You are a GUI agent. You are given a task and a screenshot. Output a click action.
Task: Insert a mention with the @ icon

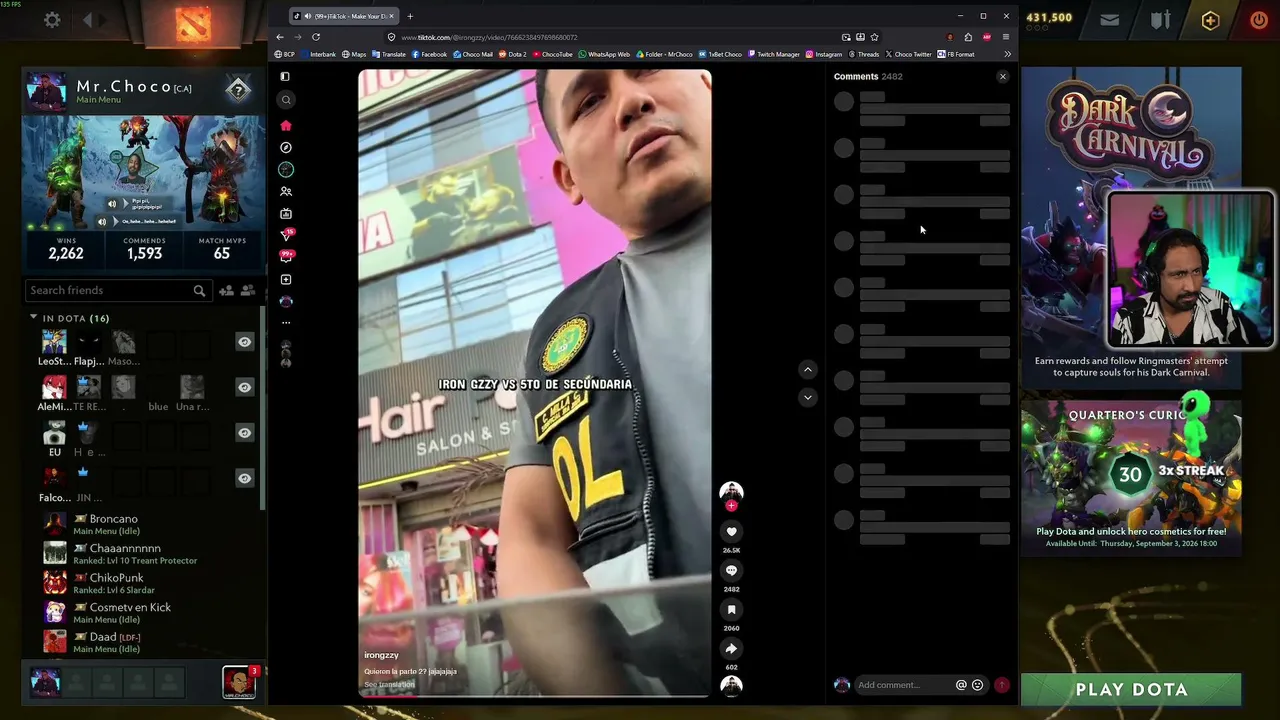coord(961,685)
